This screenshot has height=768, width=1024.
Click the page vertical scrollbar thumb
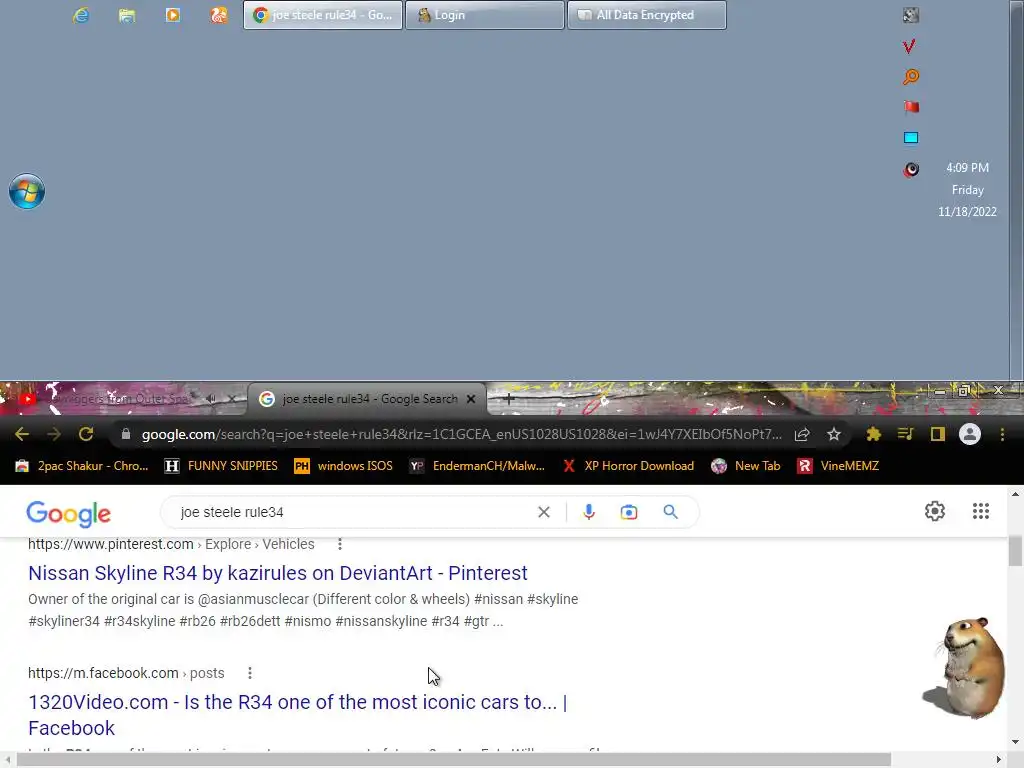tap(1015, 550)
